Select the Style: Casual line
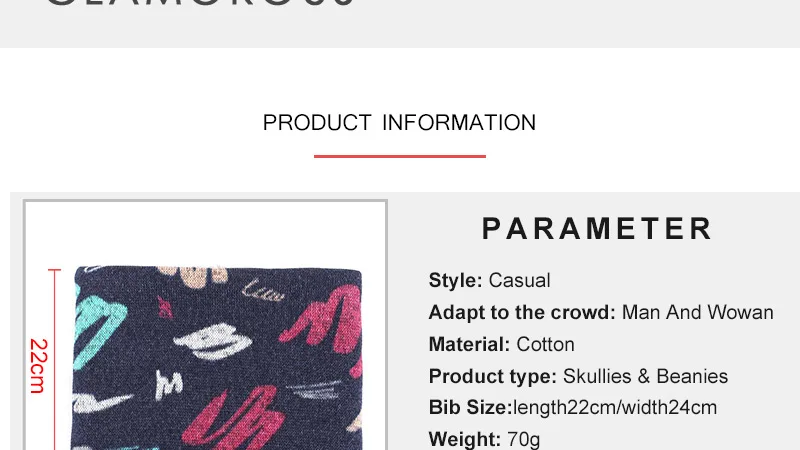Screen dimensions: 800x450 [x=489, y=280]
